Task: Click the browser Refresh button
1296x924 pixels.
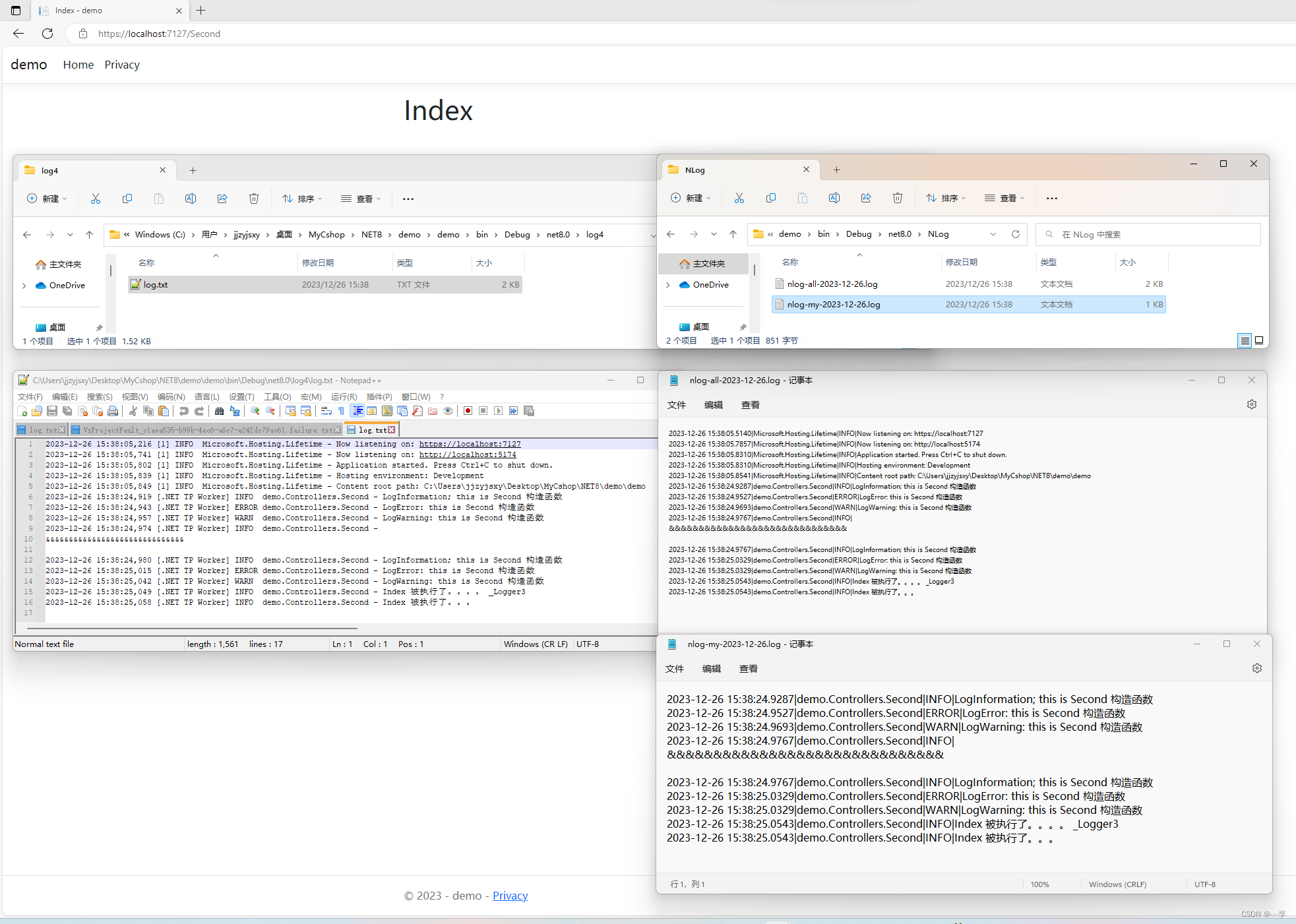Action: coord(47,34)
